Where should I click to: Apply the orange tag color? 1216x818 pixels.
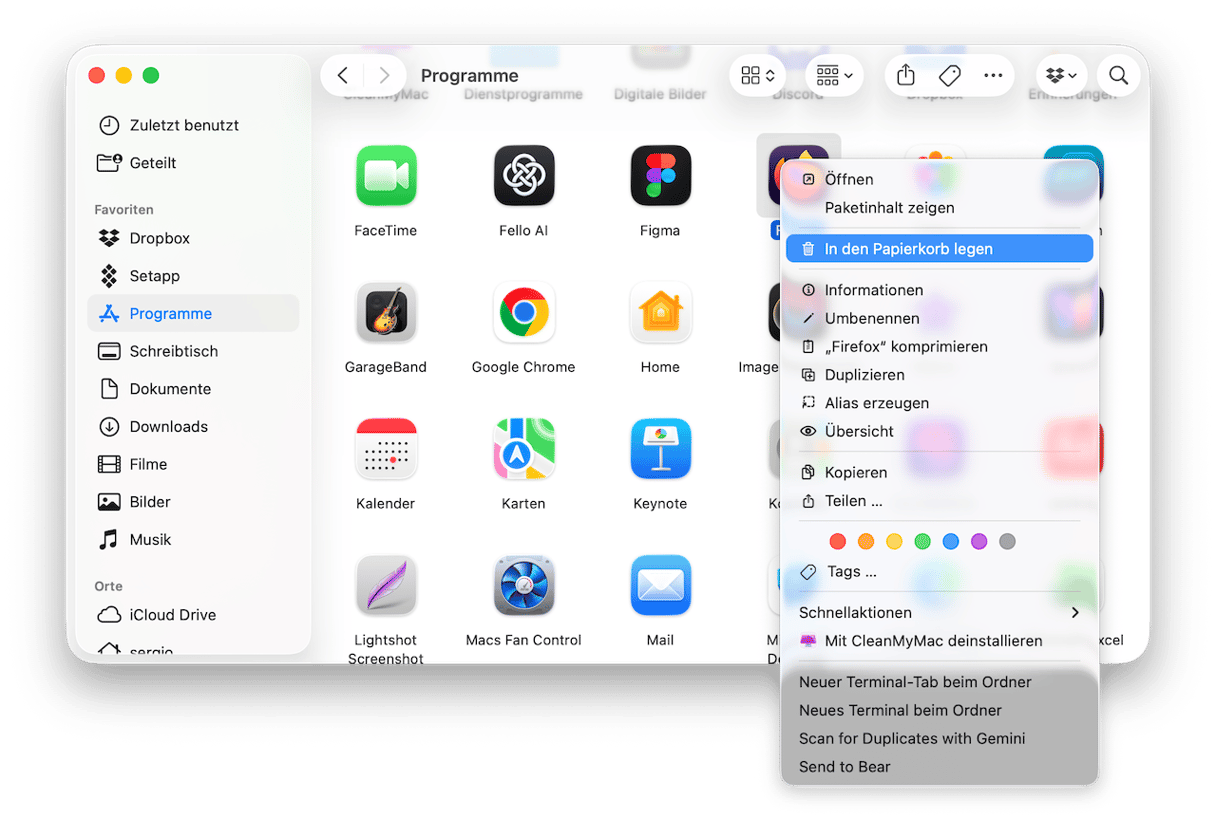pyautogui.click(x=866, y=541)
